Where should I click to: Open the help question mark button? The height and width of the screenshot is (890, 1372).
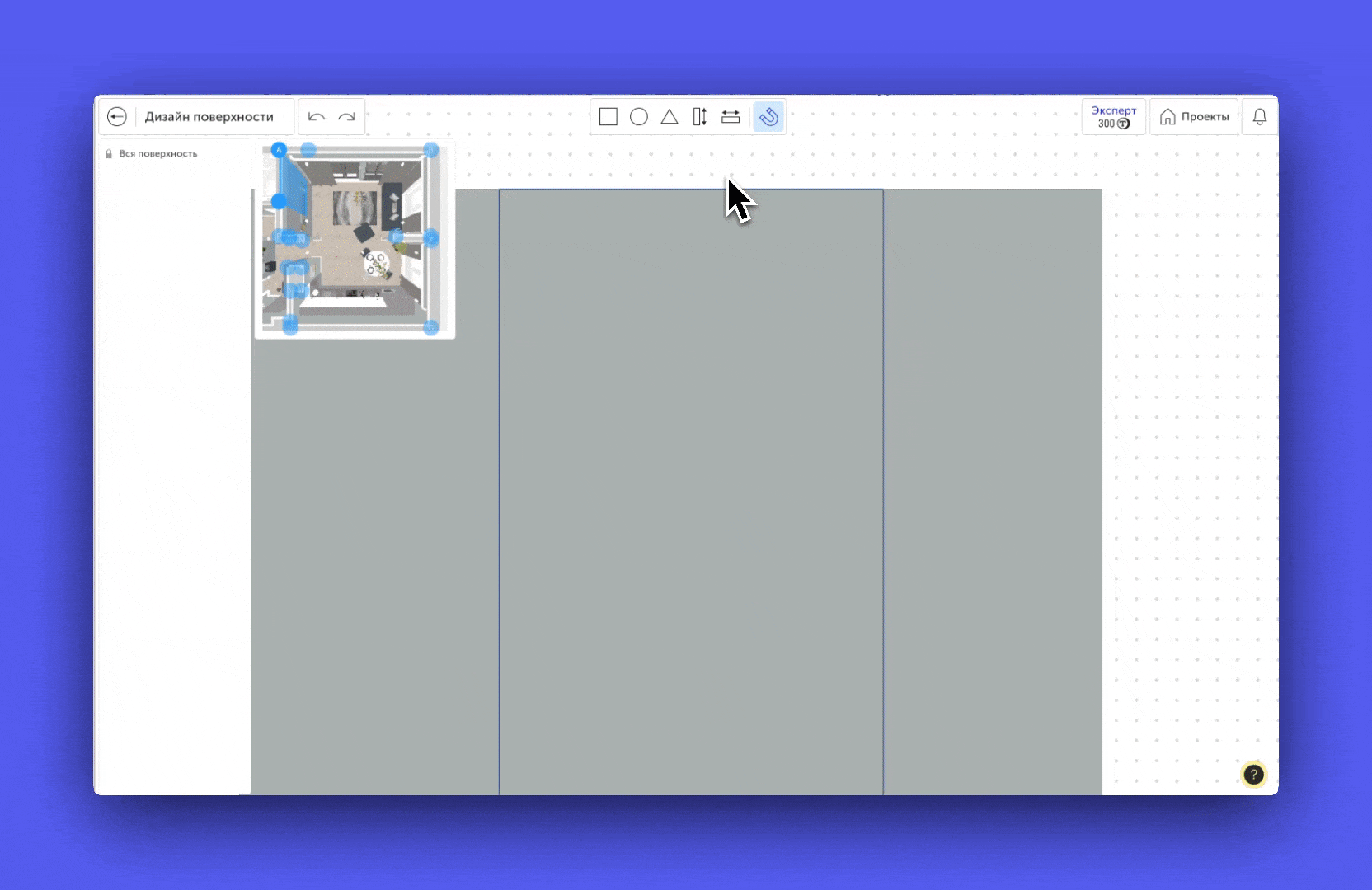click(x=1253, y=775)
